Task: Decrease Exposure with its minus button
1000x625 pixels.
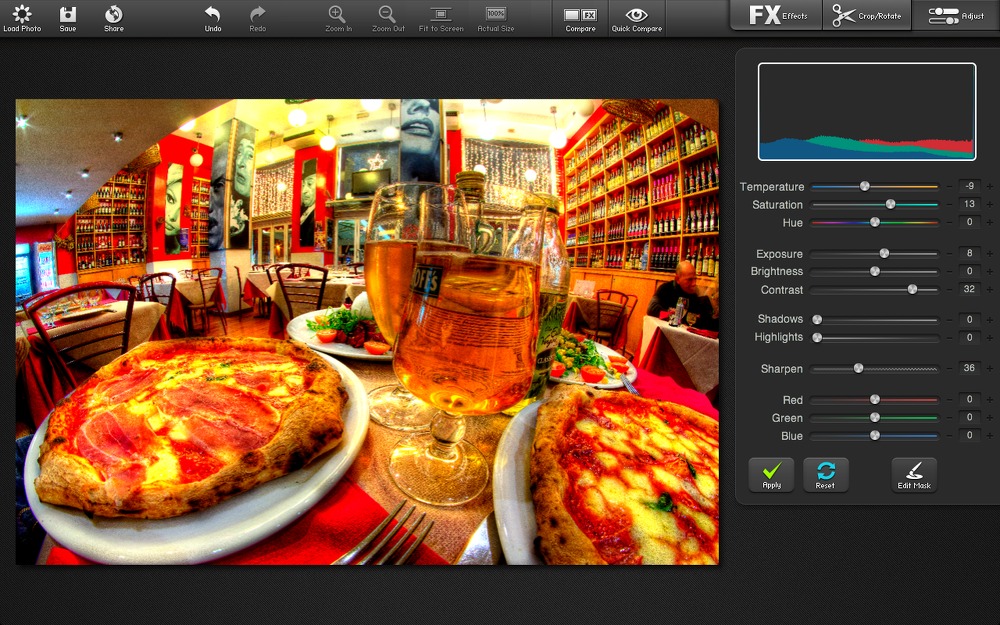Action: coord(950,254)
